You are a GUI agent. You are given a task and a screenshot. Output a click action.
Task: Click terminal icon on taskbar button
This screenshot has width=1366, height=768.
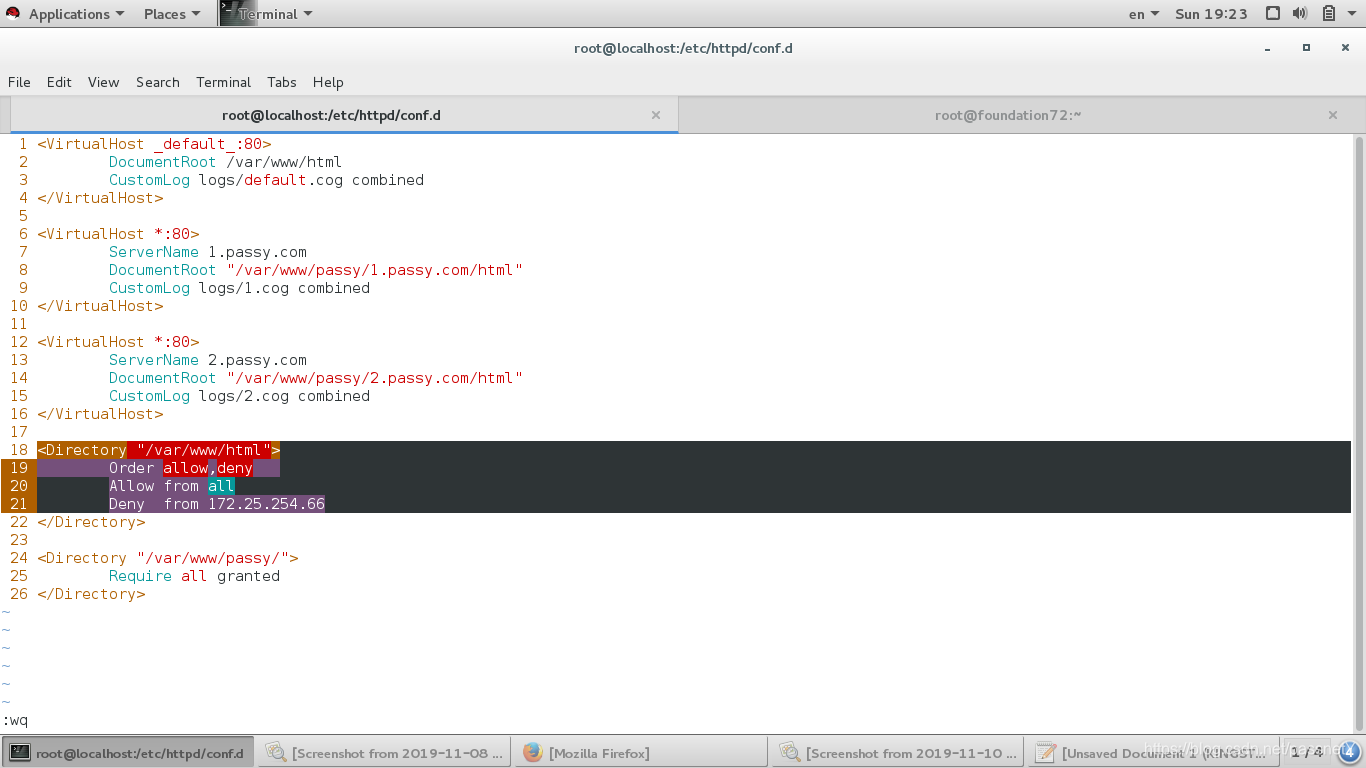(x=20, y=752)
